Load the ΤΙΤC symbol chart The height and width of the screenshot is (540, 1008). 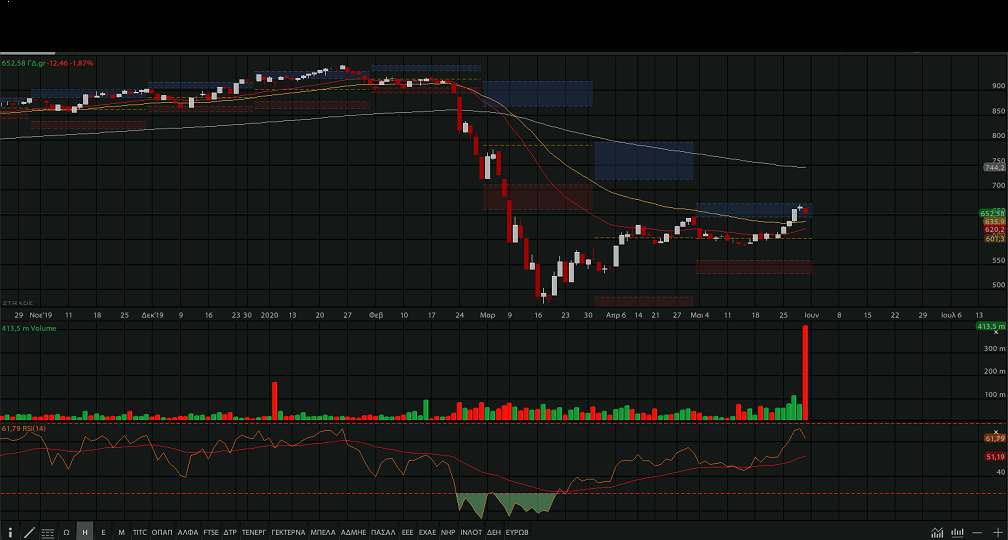[x=140, y=532]
